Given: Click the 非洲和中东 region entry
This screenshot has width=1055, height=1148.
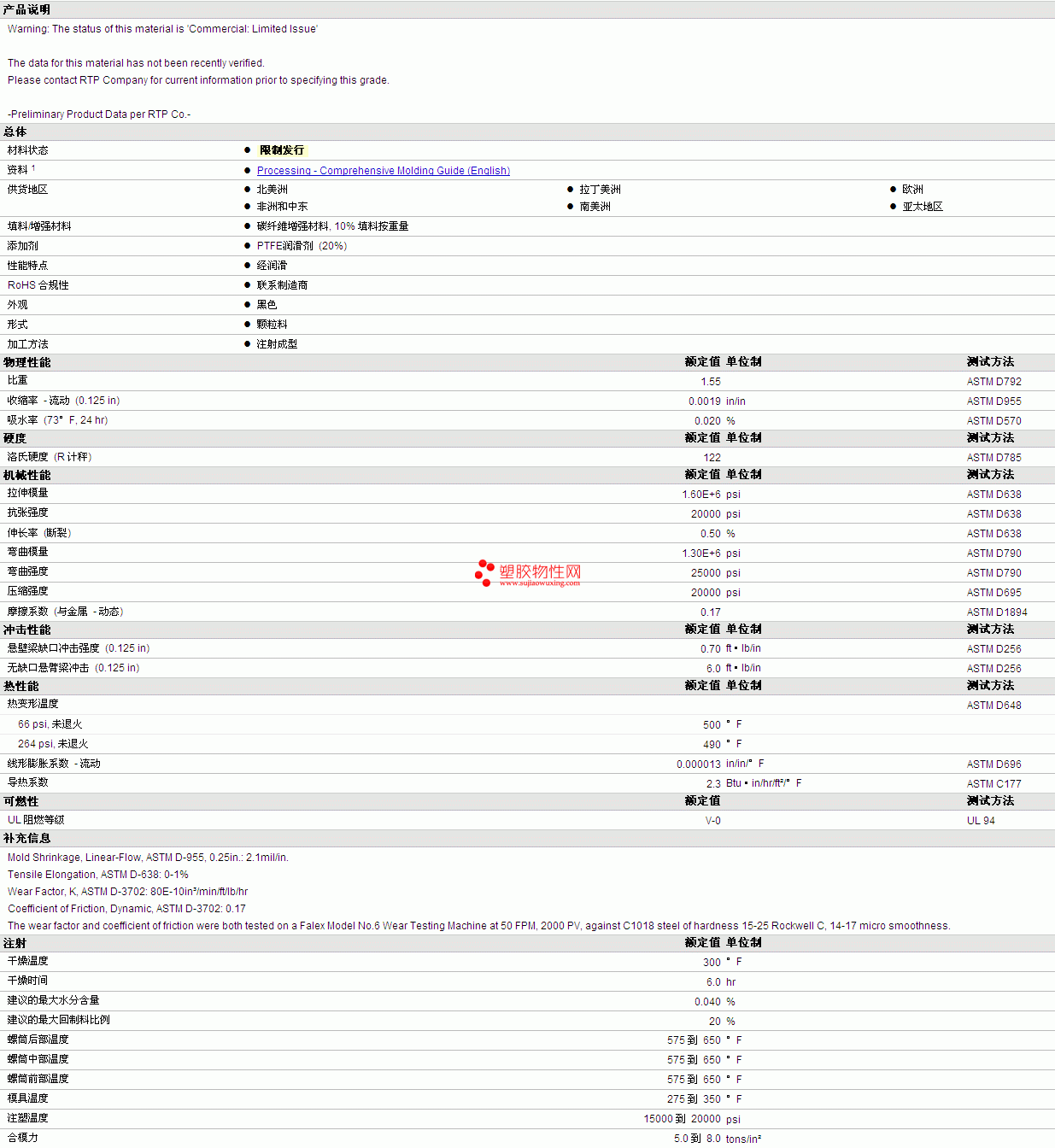Looking at the screenshot, I should 283,207.
